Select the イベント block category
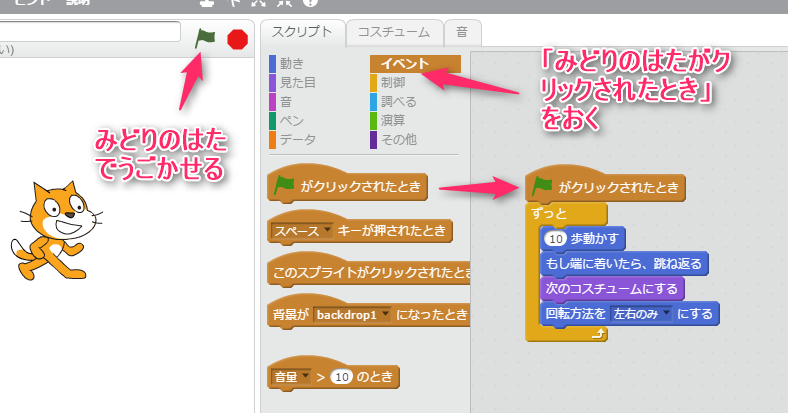 415,64
